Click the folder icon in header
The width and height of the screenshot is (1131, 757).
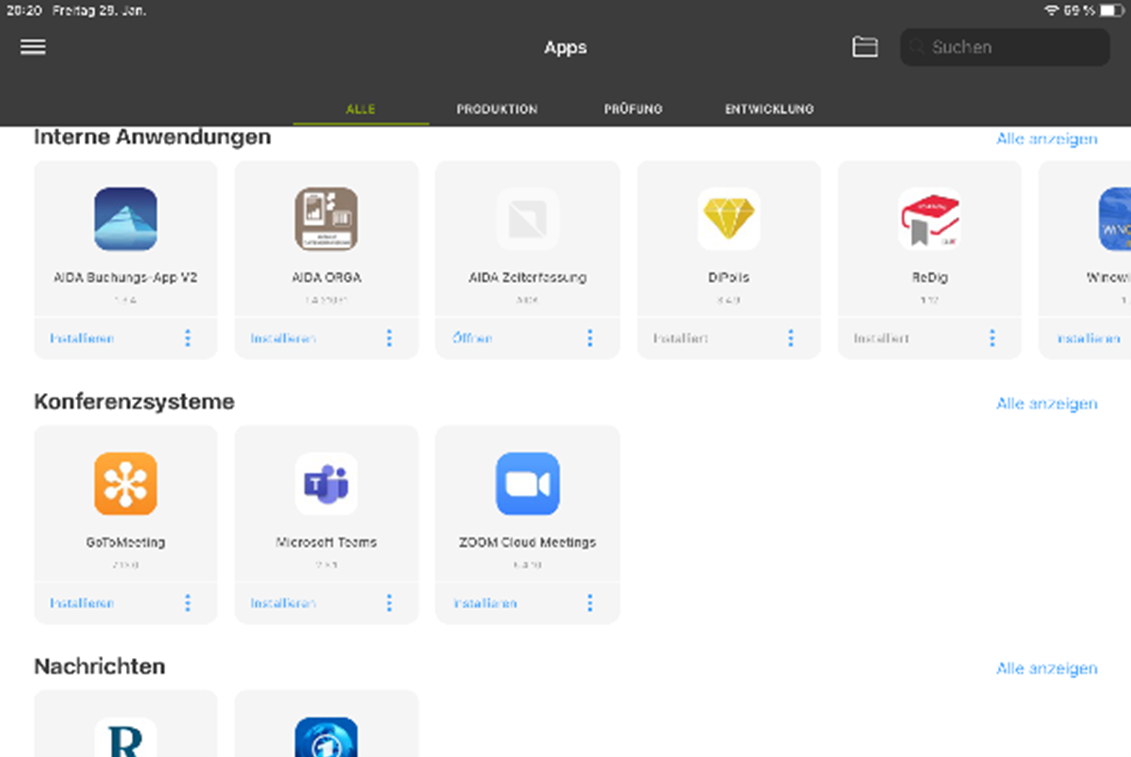pos(865,47)
